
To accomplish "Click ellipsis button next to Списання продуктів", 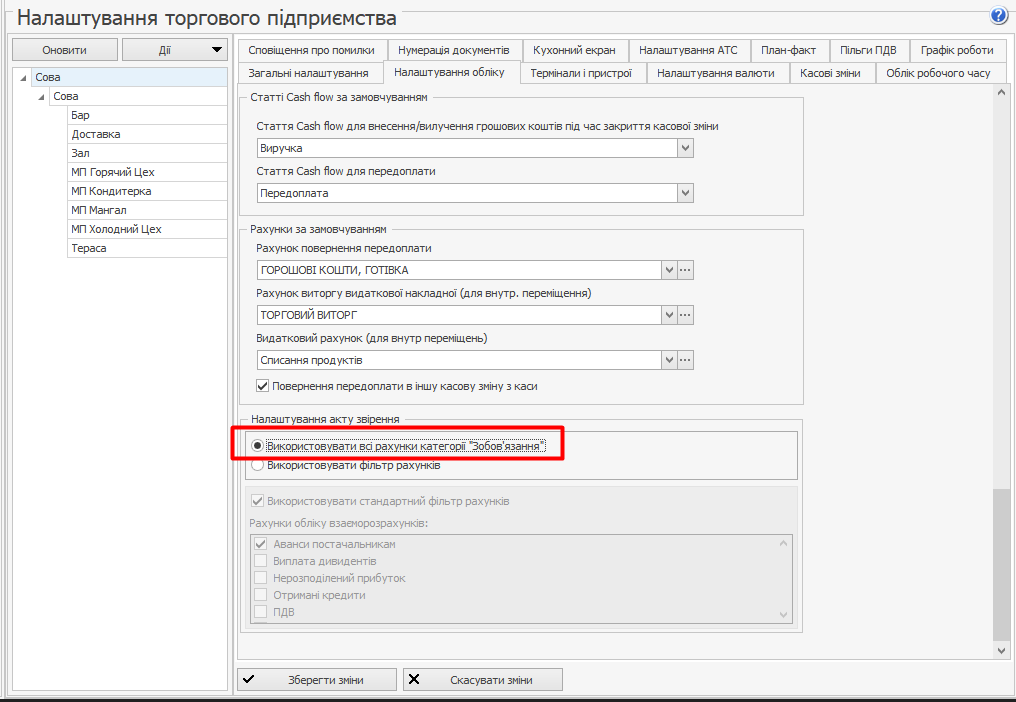I will tap(685, 360).
